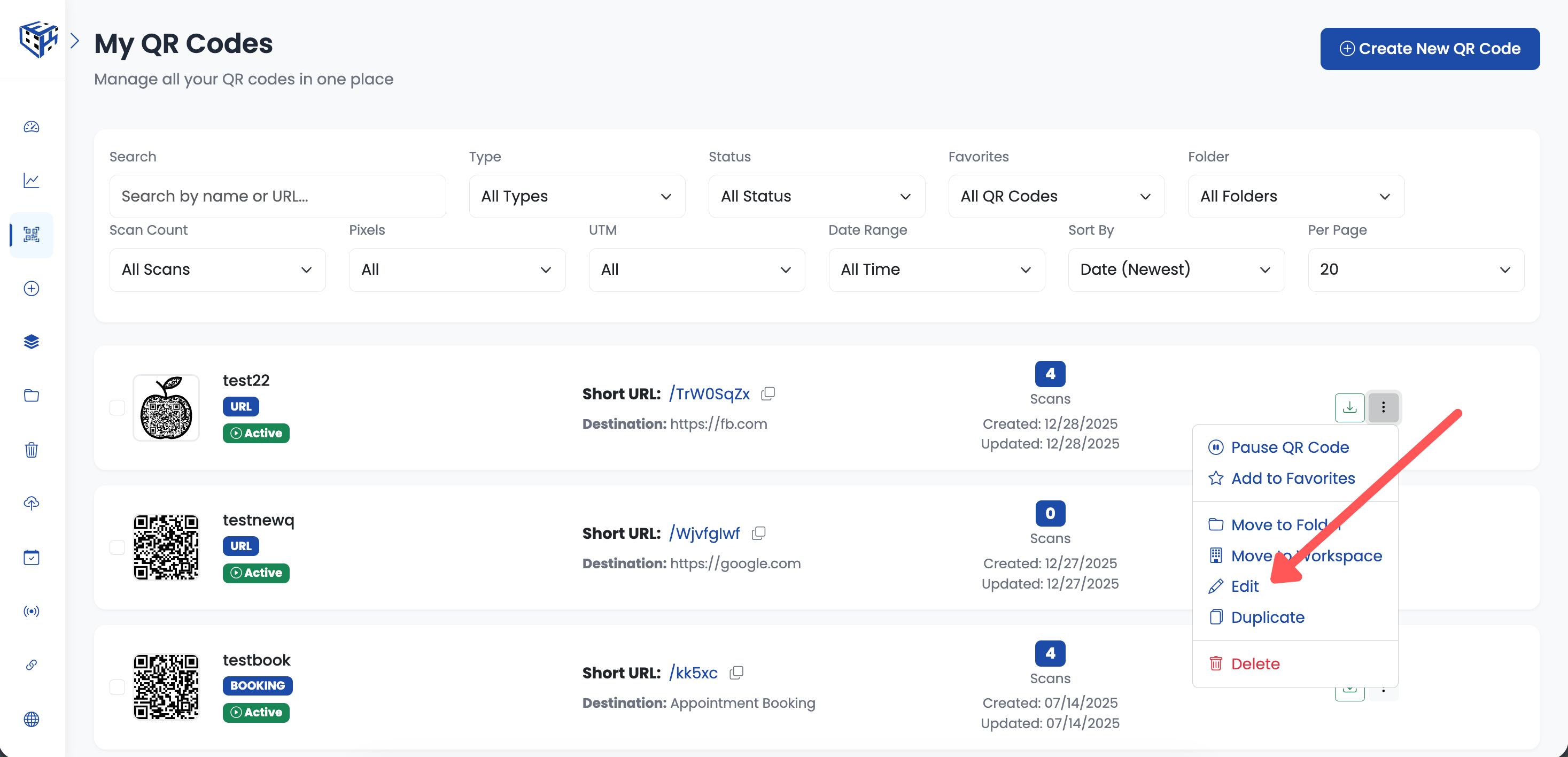
Task: Open analytics line chart icon in sidebar
Action: click(x=32, y=180)
